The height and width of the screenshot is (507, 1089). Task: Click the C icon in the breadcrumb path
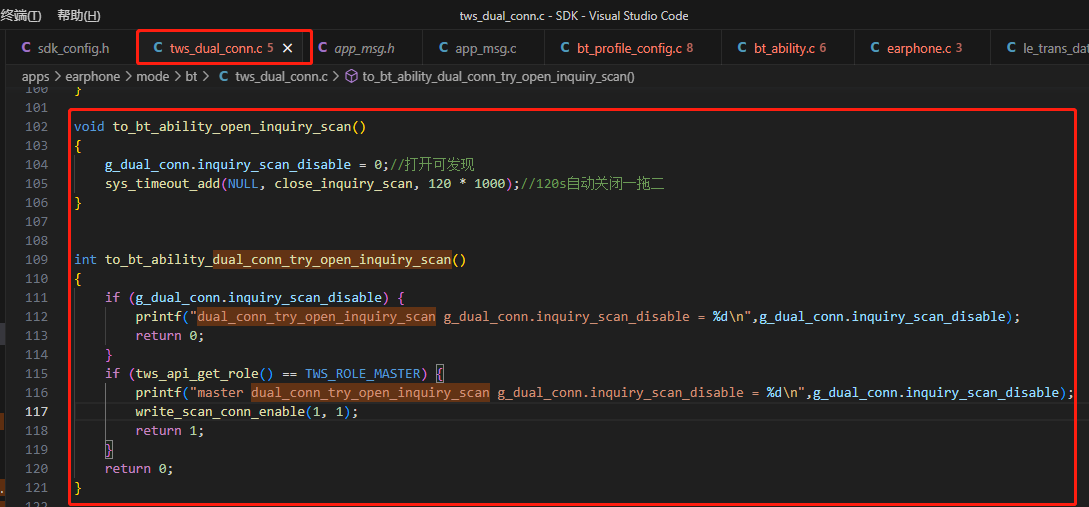click(224, 76)
